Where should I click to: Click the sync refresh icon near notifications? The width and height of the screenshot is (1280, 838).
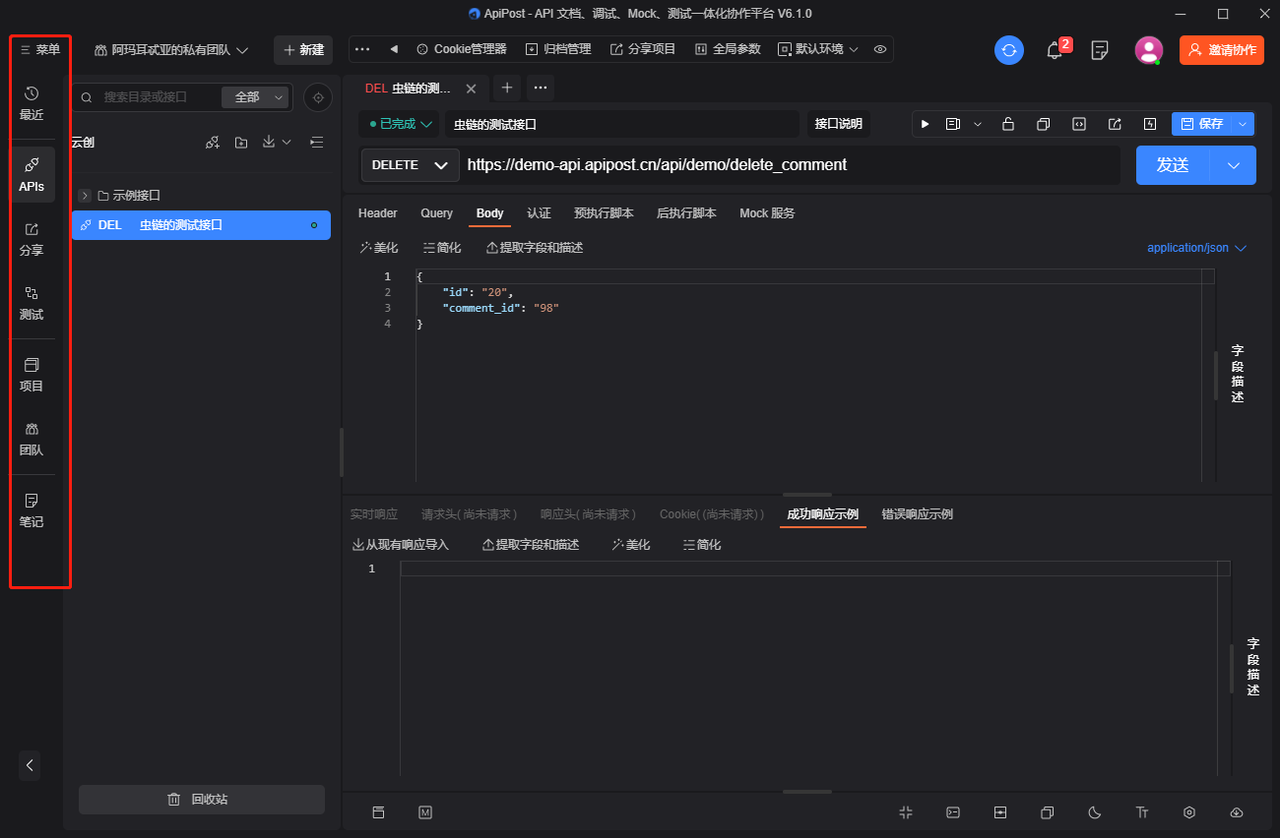1009,48
